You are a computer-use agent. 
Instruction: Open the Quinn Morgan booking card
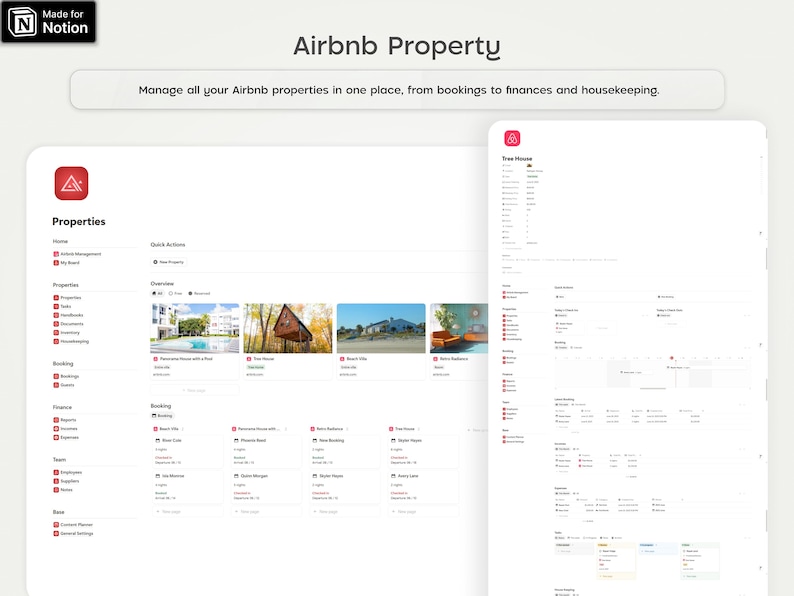pos(266,487)
